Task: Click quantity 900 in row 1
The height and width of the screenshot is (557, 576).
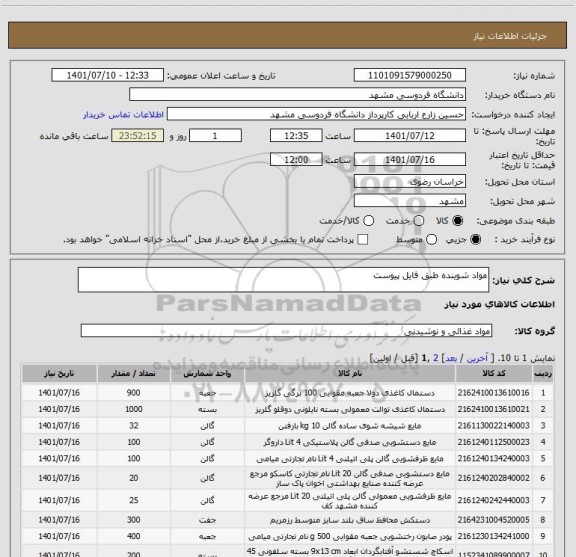Action: click(x=134, y=393)
